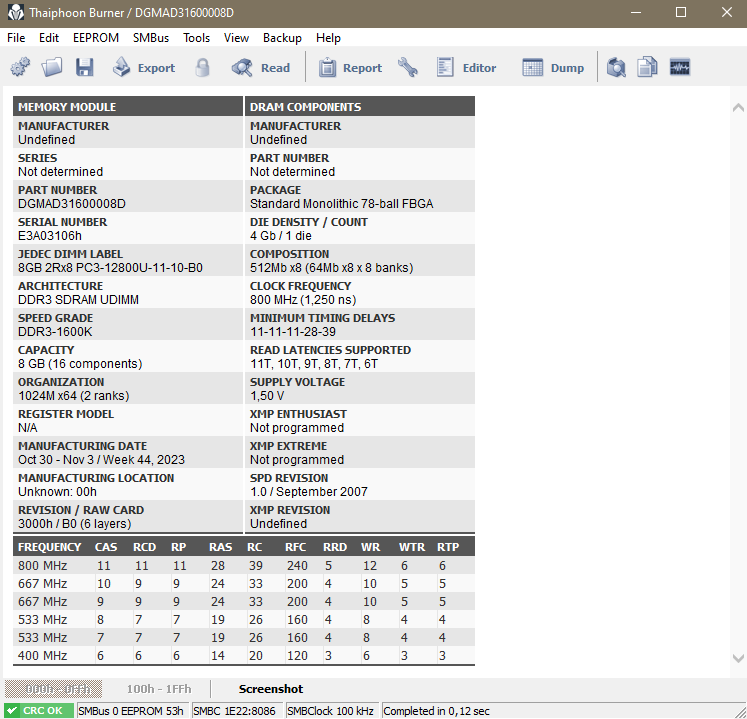The image size is (747, 719).
Task: Click the copy documents icon
Action: [647, 67]
